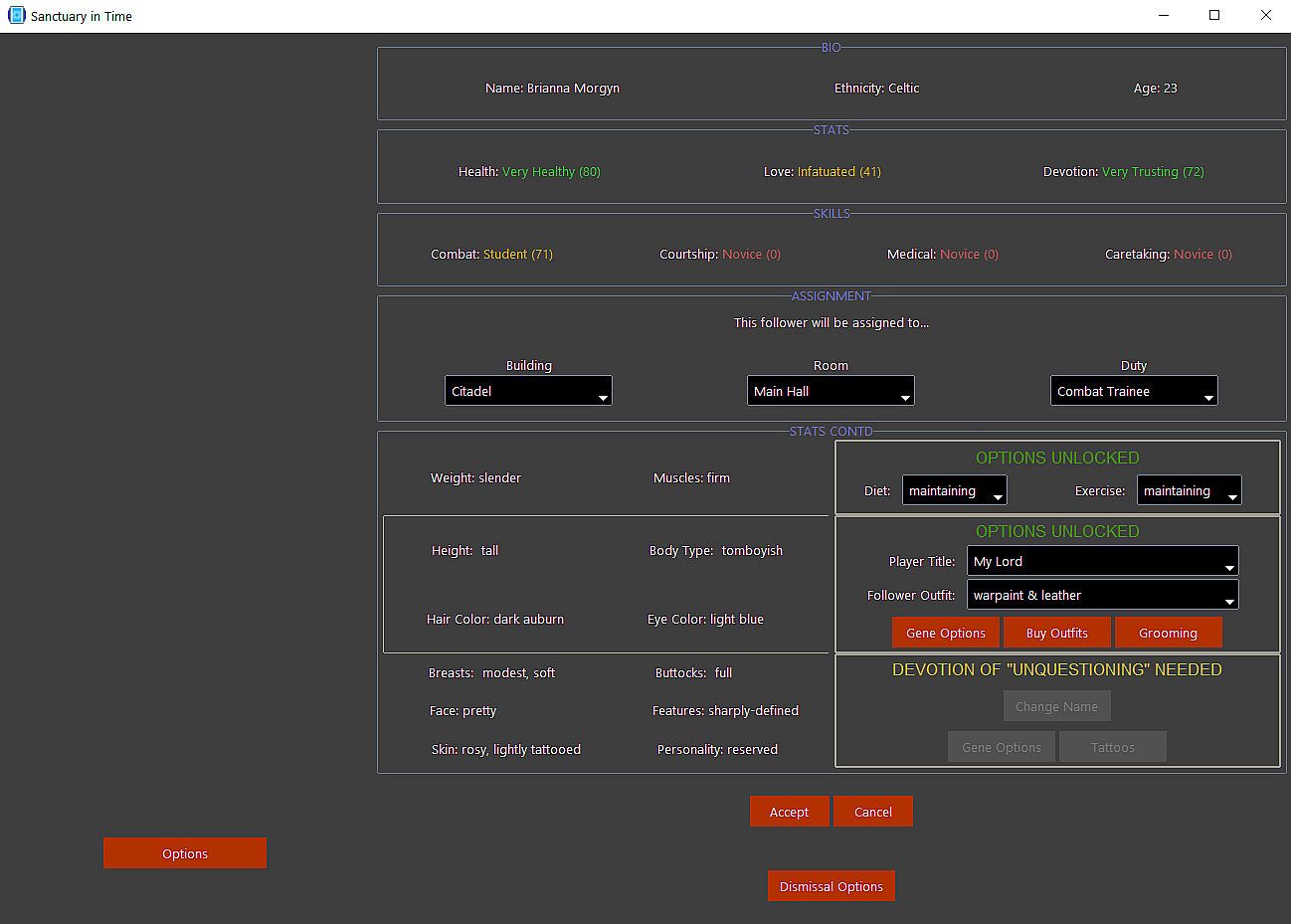The image size is (1291, 924).
Task: Open the Building dropdown showing Citadel
Action: pos(528,391)
